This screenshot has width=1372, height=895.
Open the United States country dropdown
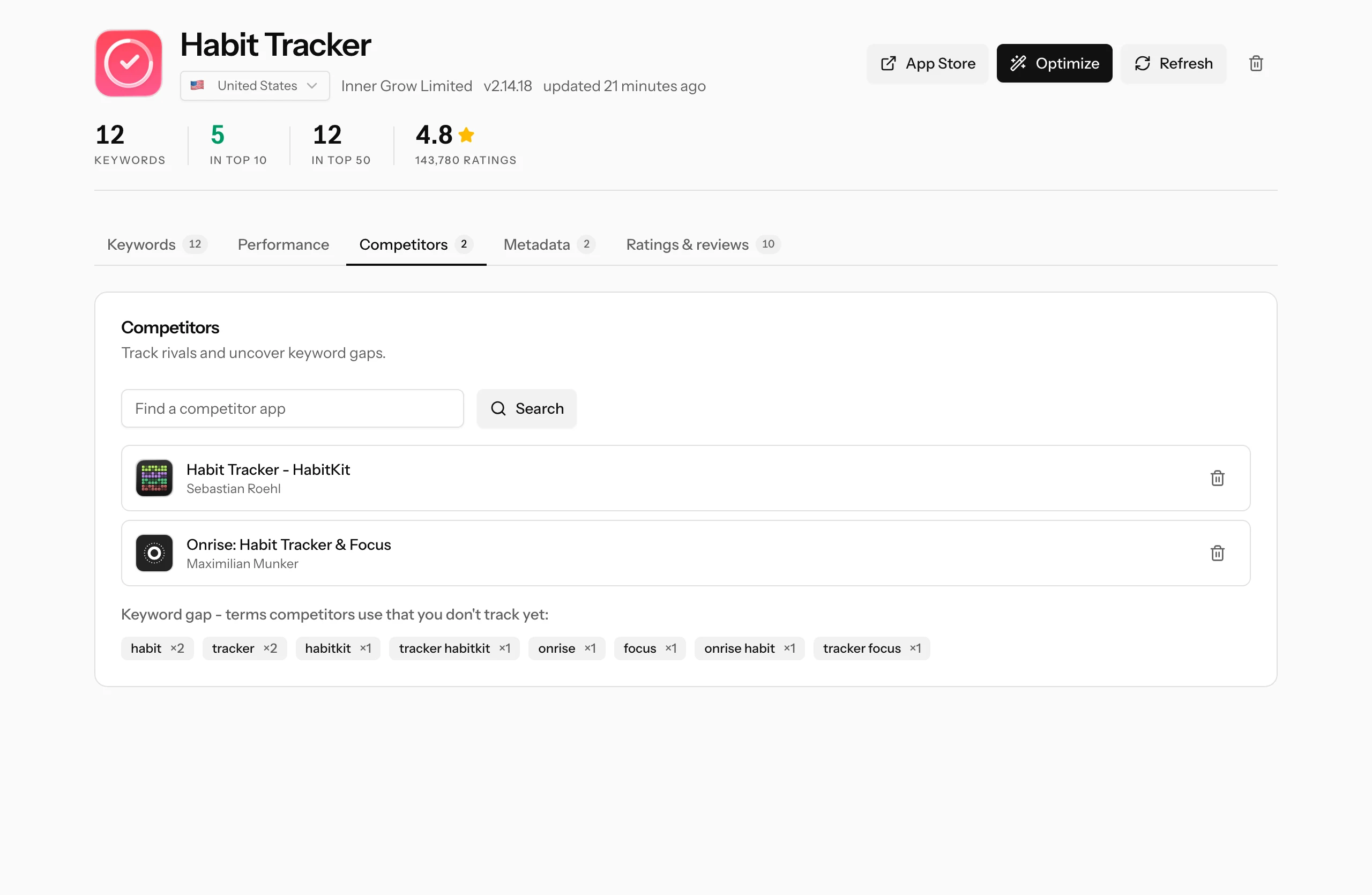click(x=255, y=86)
